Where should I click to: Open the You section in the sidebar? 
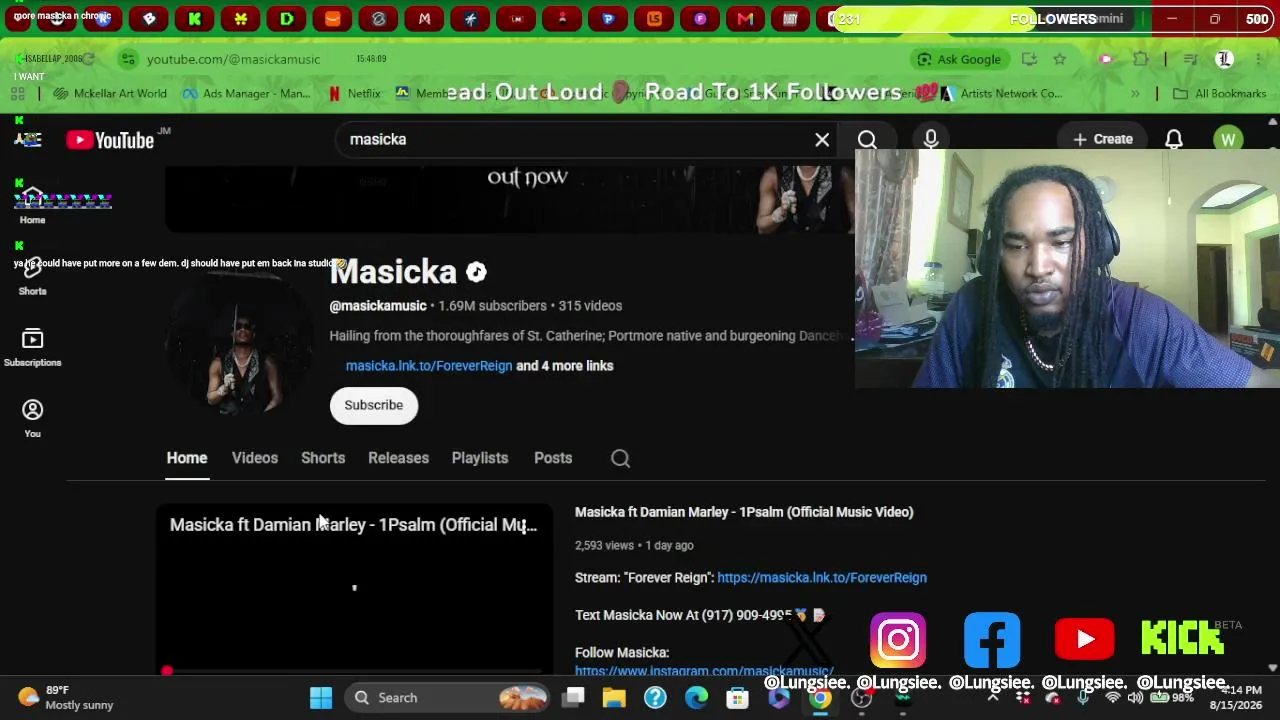coord(32,419)
